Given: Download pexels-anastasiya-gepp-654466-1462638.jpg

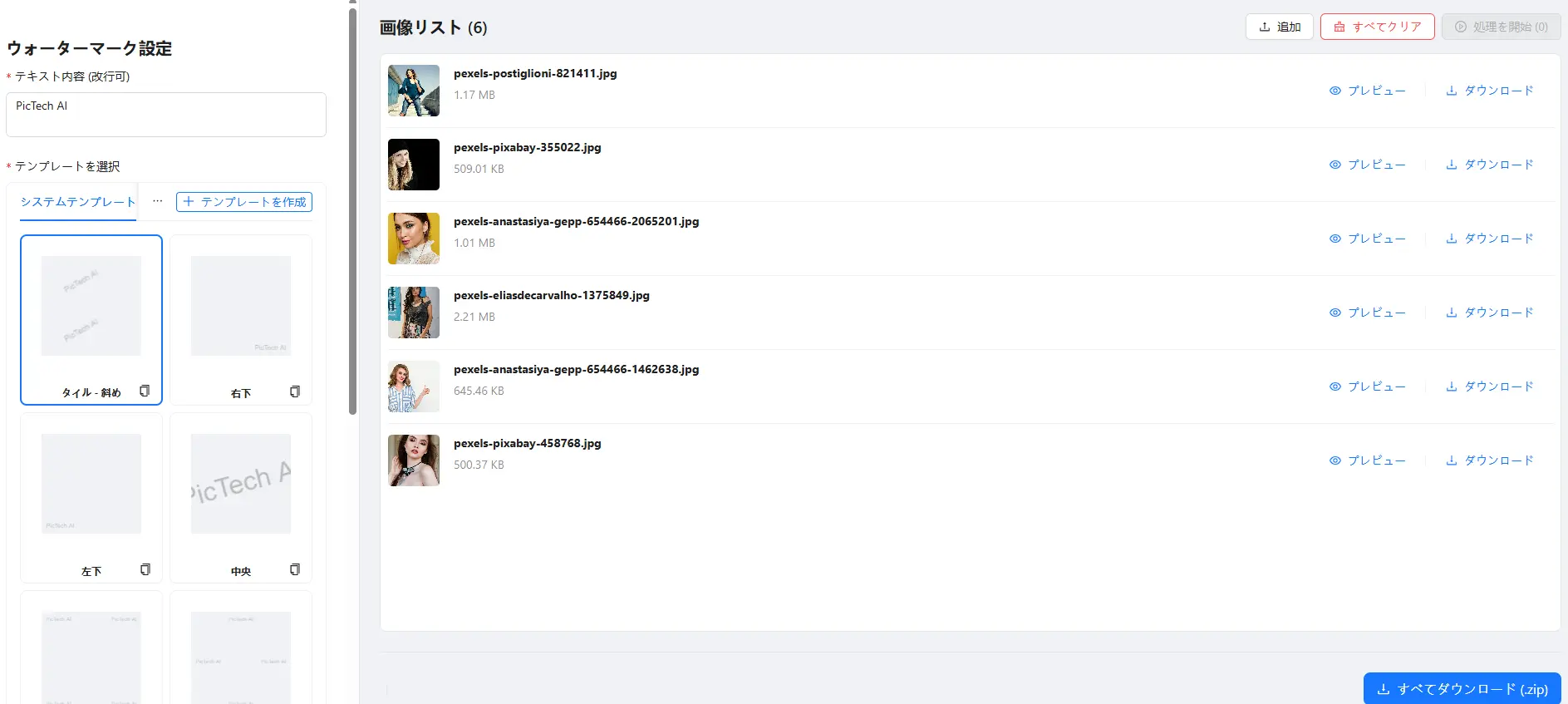Looking at the screenshot, I should click(x=1490, y=386).
